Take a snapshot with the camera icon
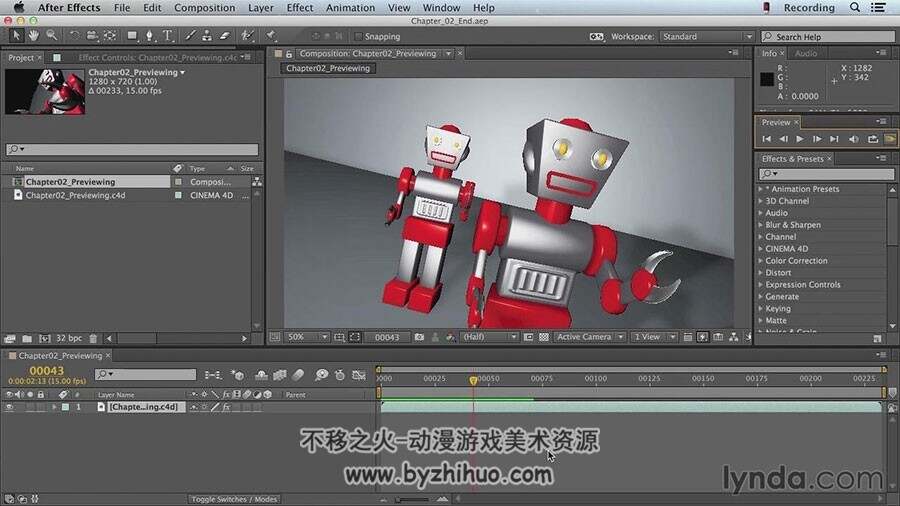 (419, 337)
